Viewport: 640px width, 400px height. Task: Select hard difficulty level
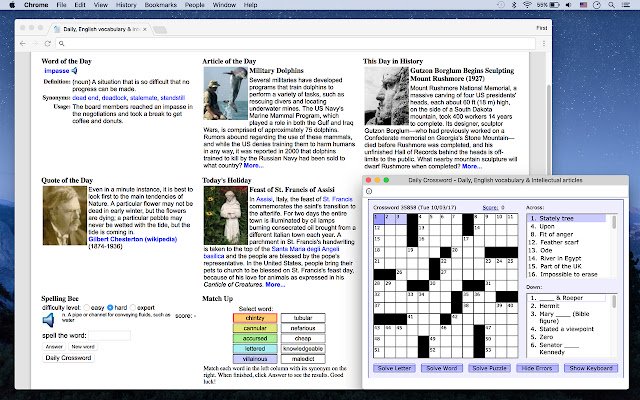(x=110, y=308)
